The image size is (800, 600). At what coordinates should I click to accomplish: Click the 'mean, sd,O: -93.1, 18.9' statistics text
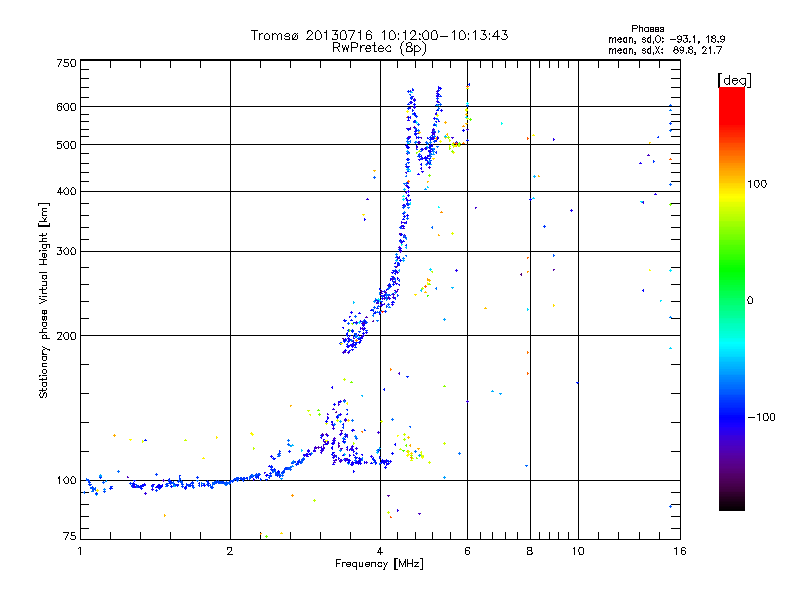tap(667, 39)
